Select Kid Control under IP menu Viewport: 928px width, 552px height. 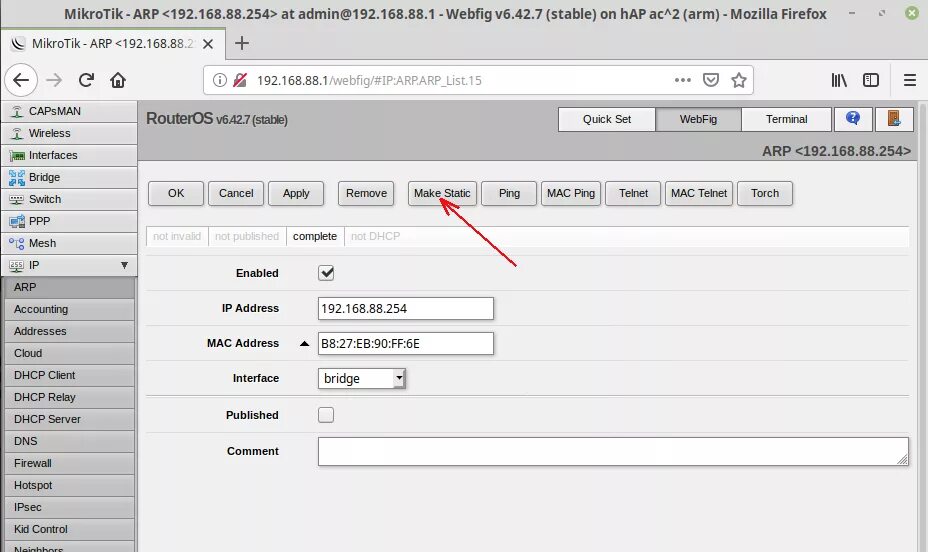click(69, 529)
